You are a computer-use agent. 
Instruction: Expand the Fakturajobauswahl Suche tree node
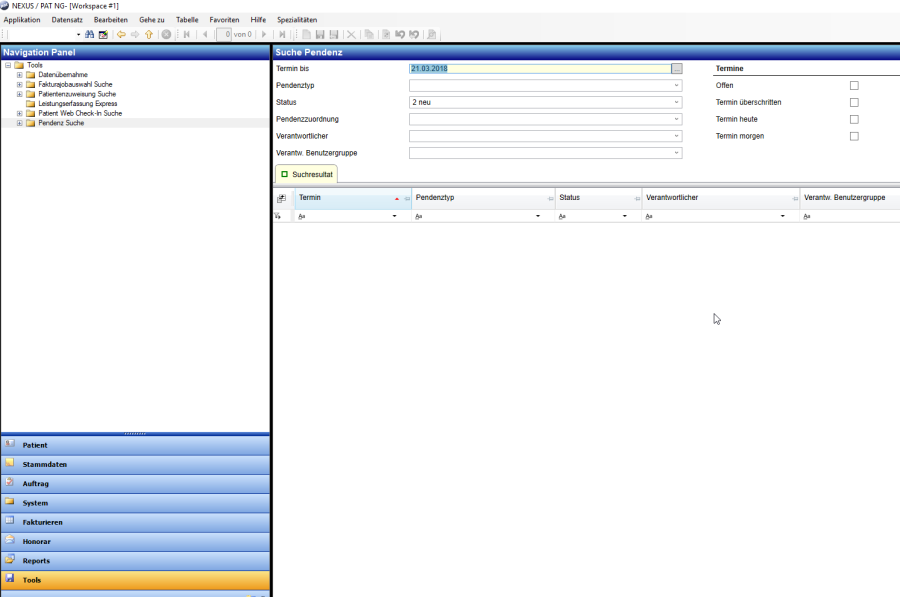[x=19, y=84]
